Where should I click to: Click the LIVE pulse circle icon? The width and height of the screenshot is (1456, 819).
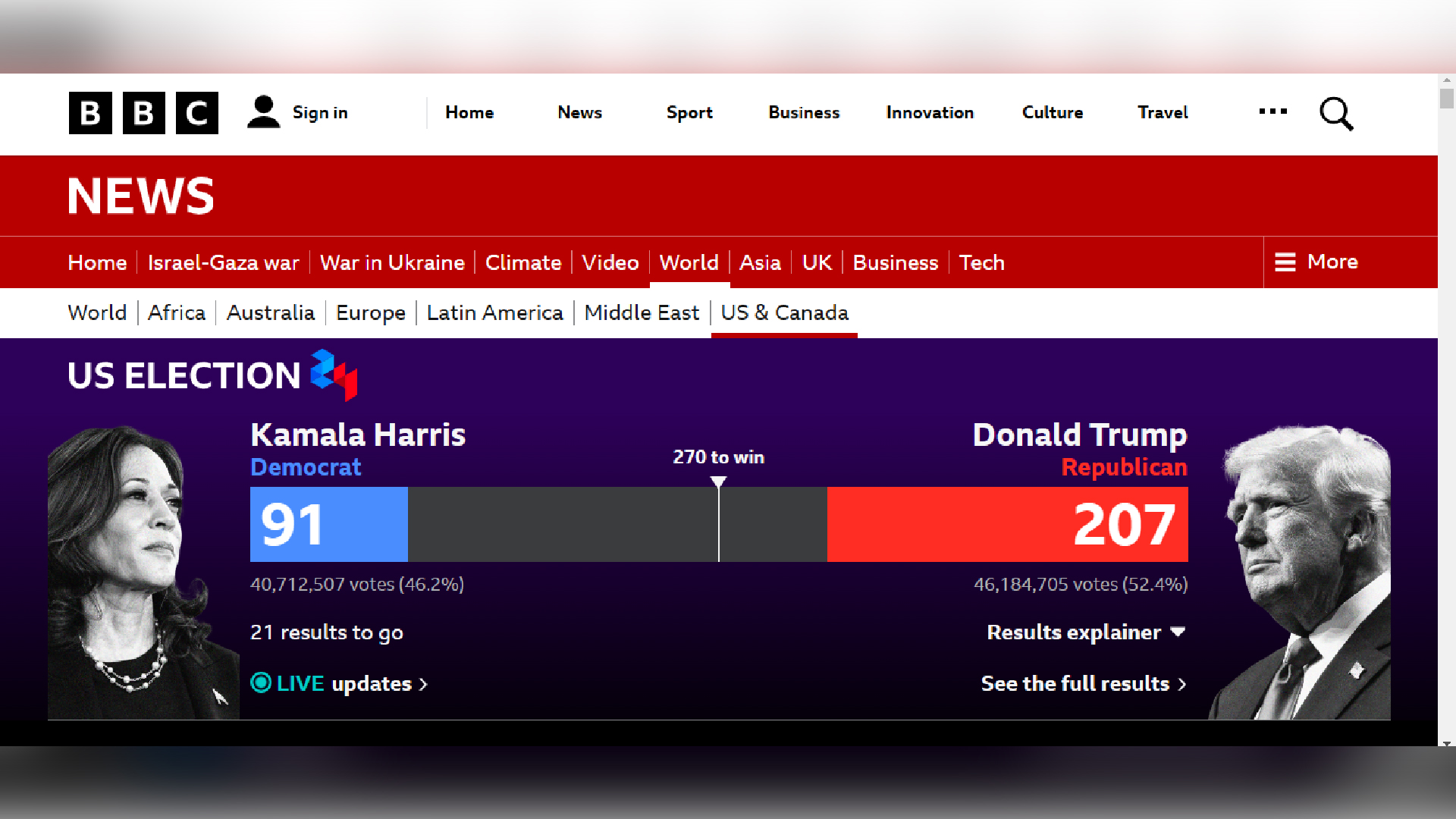tap(261, 683)
